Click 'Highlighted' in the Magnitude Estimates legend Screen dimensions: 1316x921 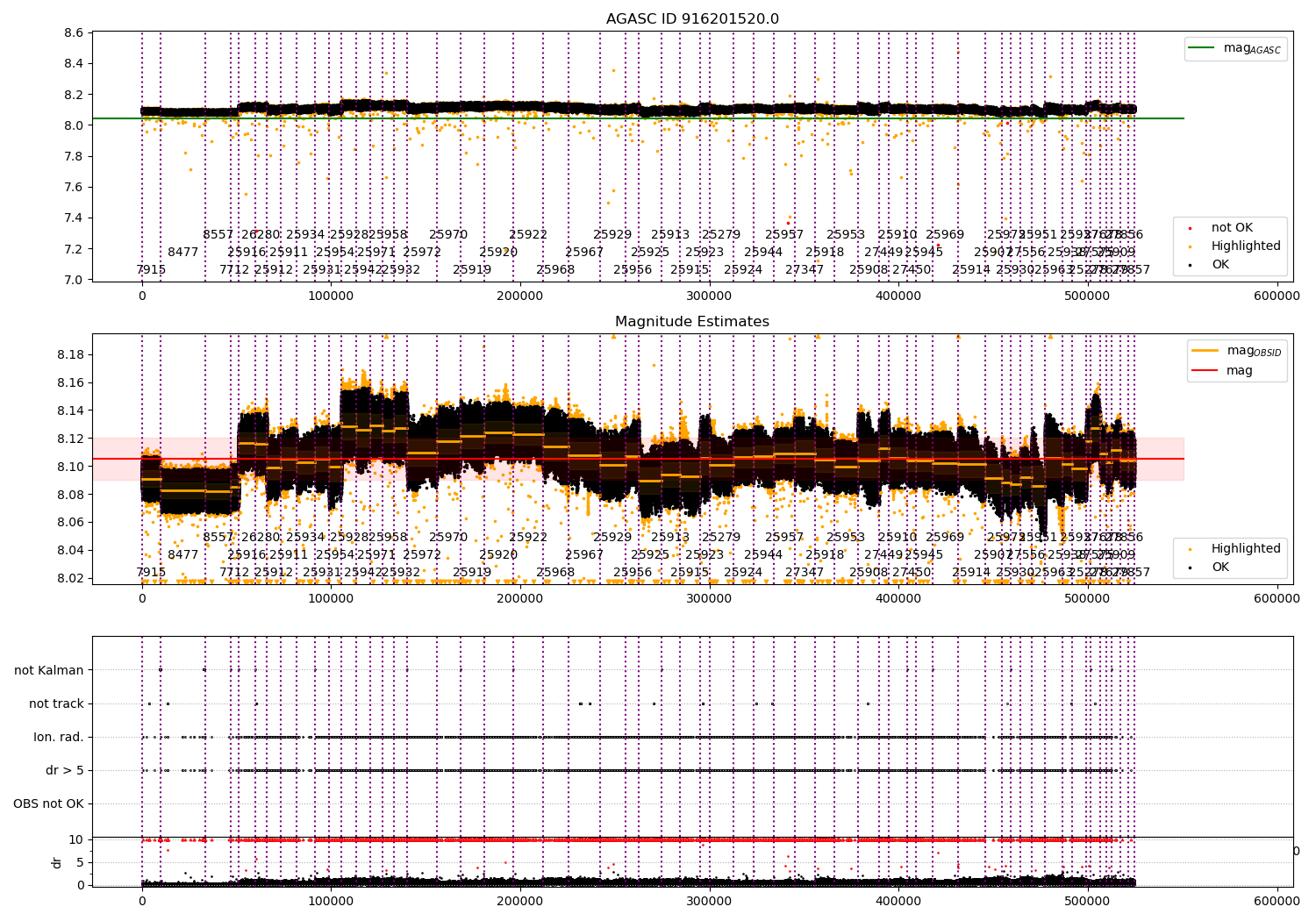click(x=1246, y=548)
